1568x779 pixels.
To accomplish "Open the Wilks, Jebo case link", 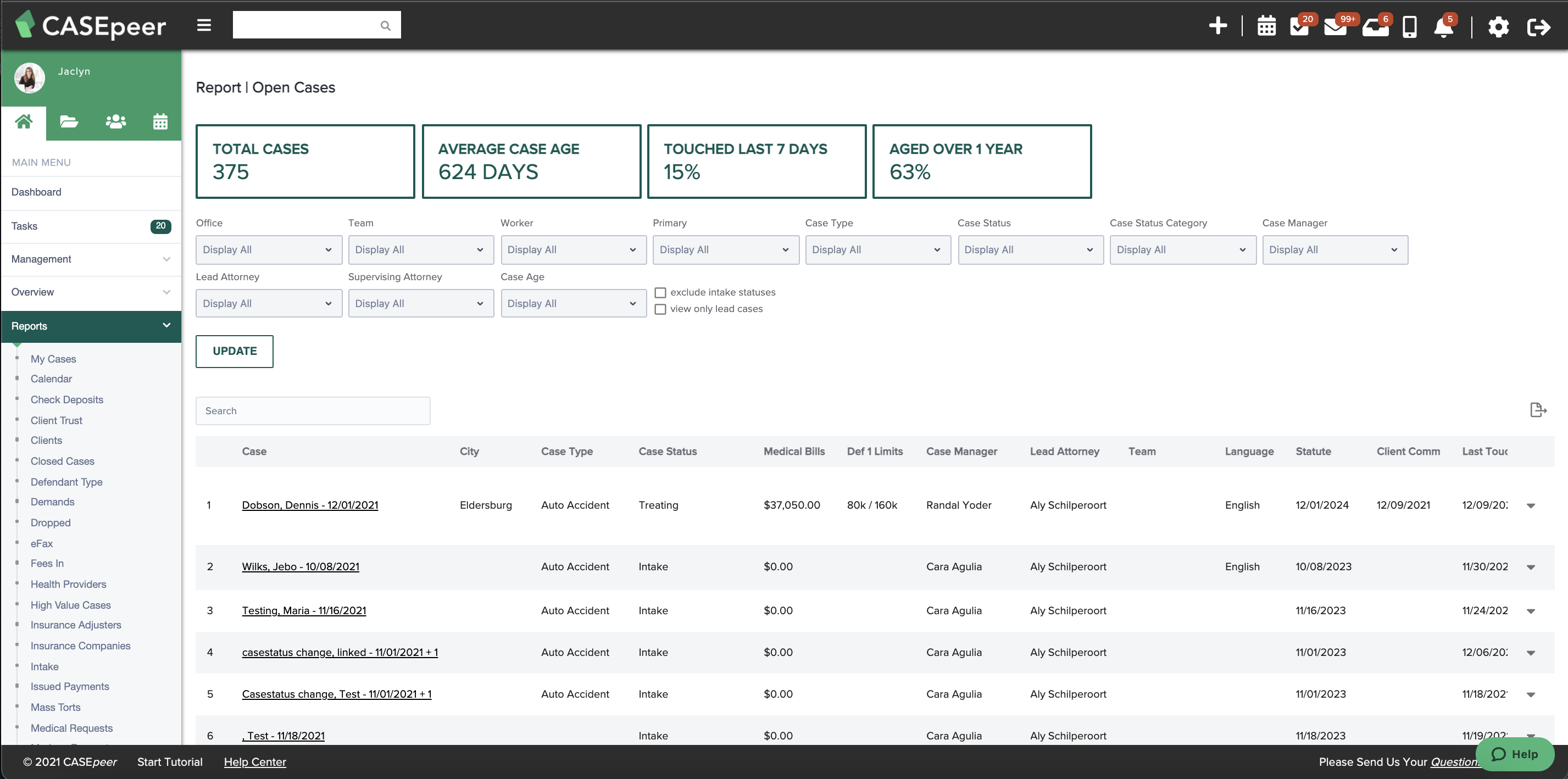I will pyautogui.click(x=299, y=566).
